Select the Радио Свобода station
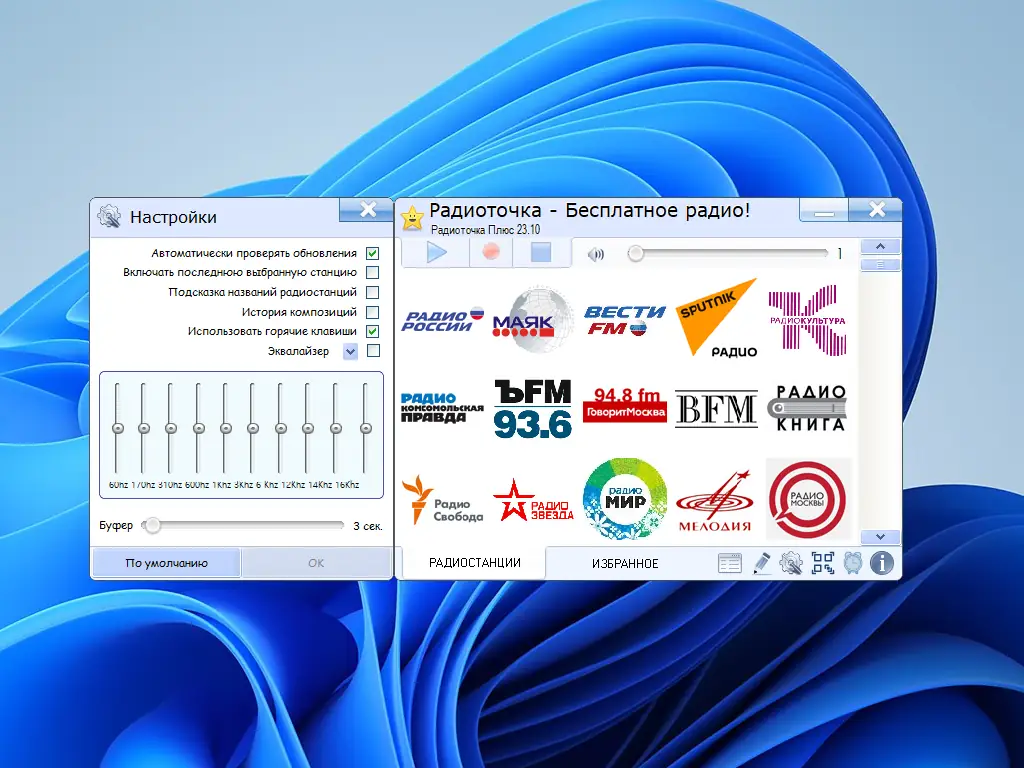Image resolution: width=1024 pixels, height=768 pixels. 442,500
